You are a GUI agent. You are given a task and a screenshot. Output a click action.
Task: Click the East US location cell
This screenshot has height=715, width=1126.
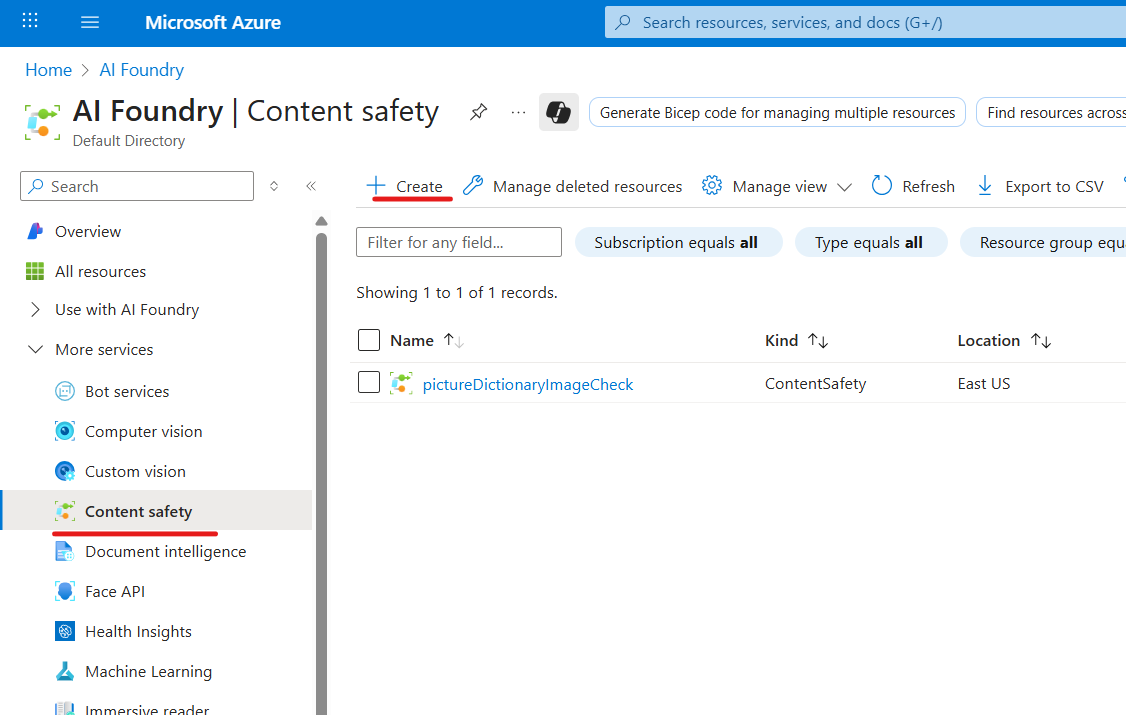pyautogui.click(x=983, y=383)
